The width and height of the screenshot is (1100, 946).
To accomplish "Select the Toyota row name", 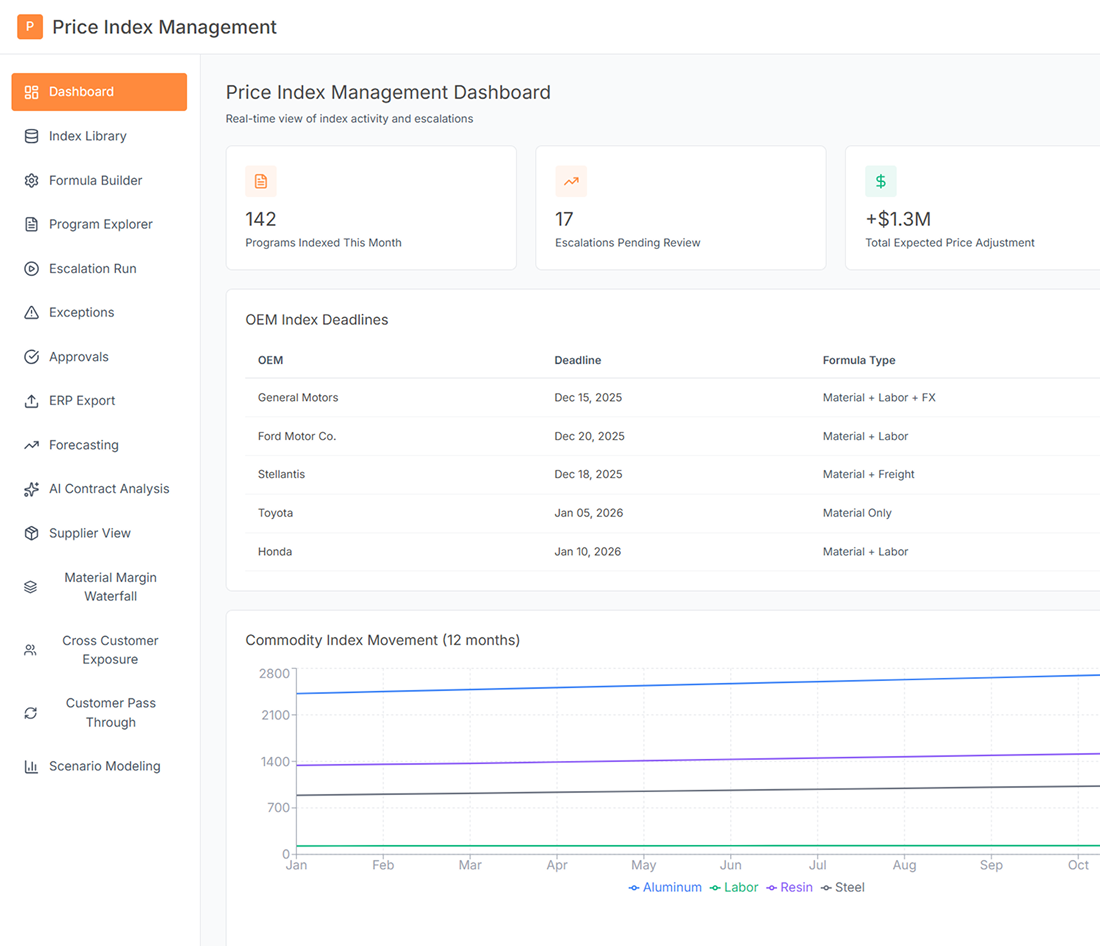I will [276, 513].
